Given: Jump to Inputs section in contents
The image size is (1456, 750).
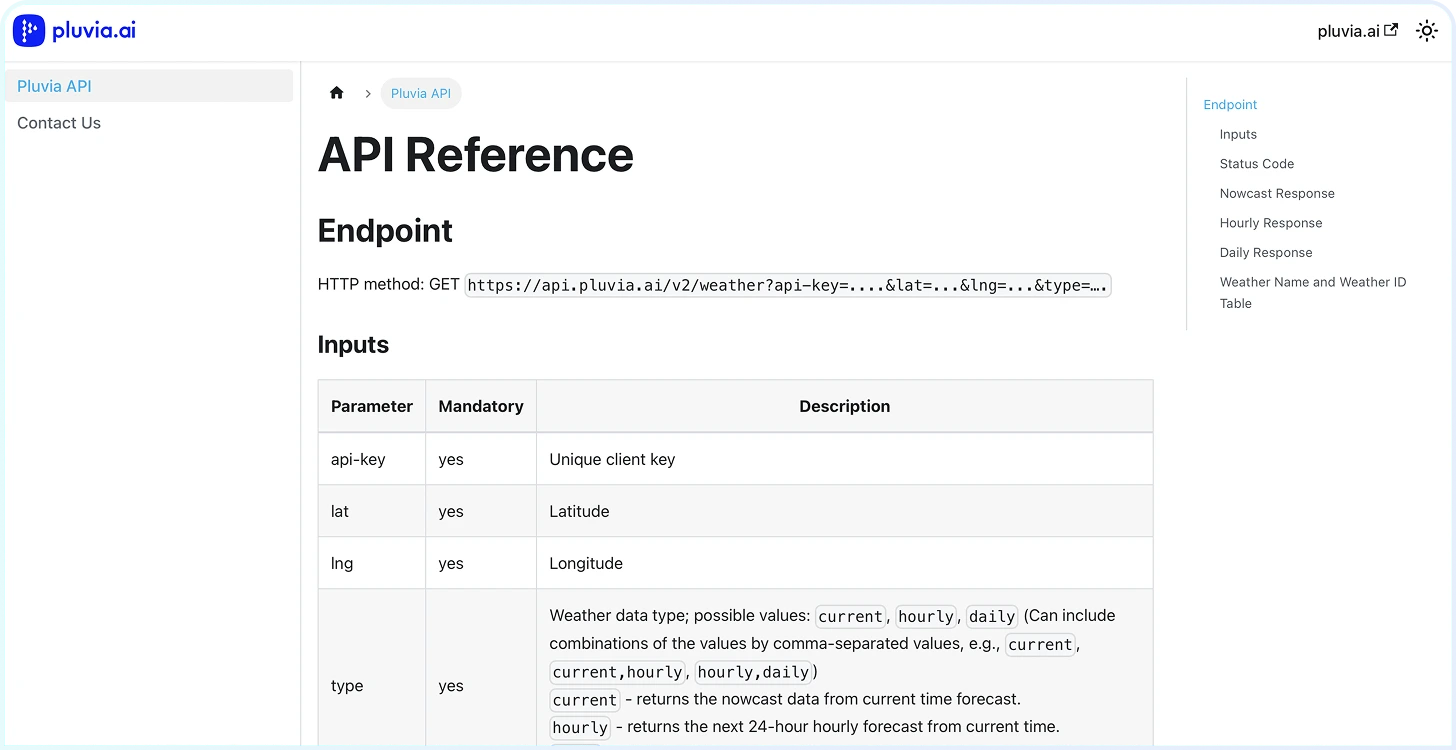Looking at the screenshot, I should click(x=1238, y=134).
